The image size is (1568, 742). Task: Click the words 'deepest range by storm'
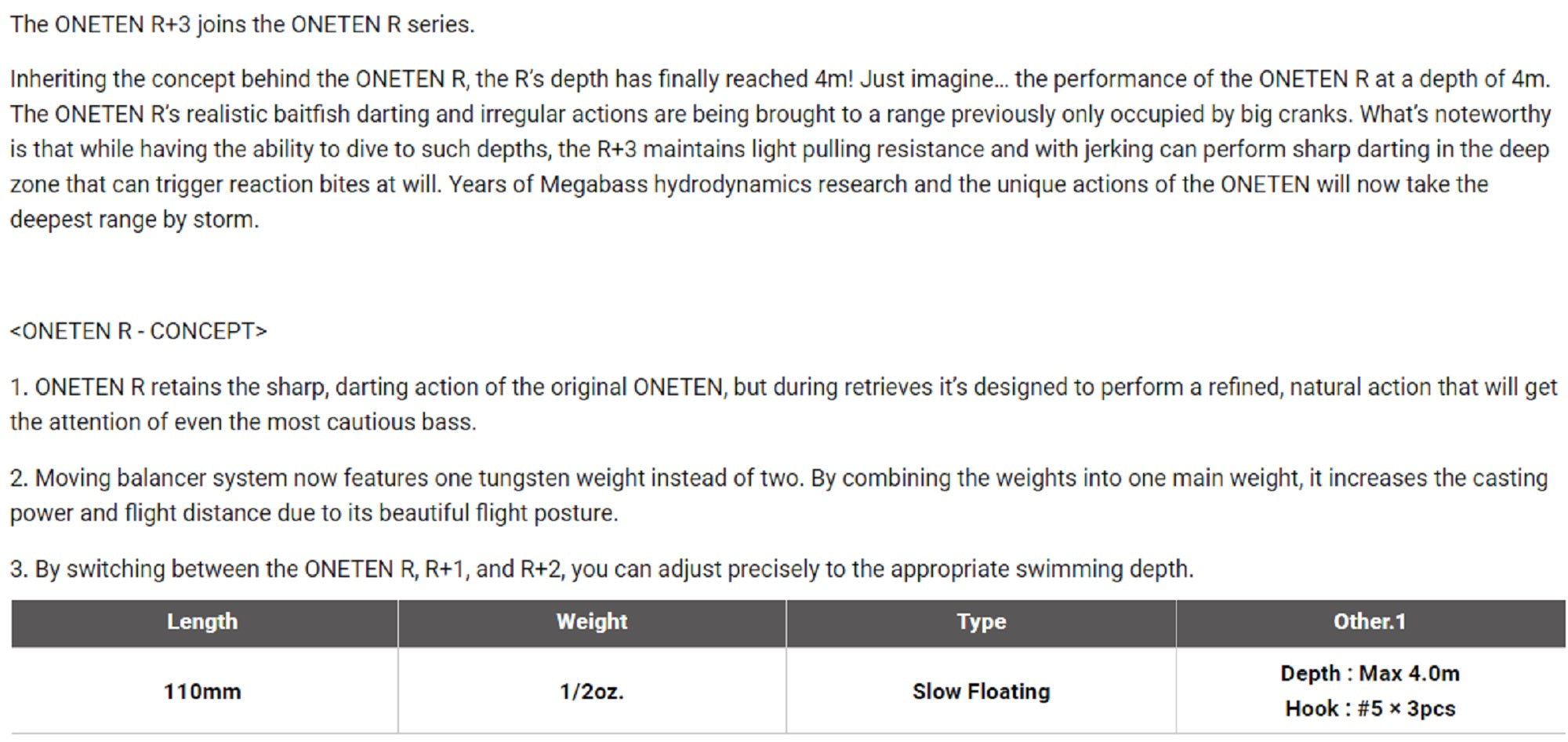[x=133, y=220]
